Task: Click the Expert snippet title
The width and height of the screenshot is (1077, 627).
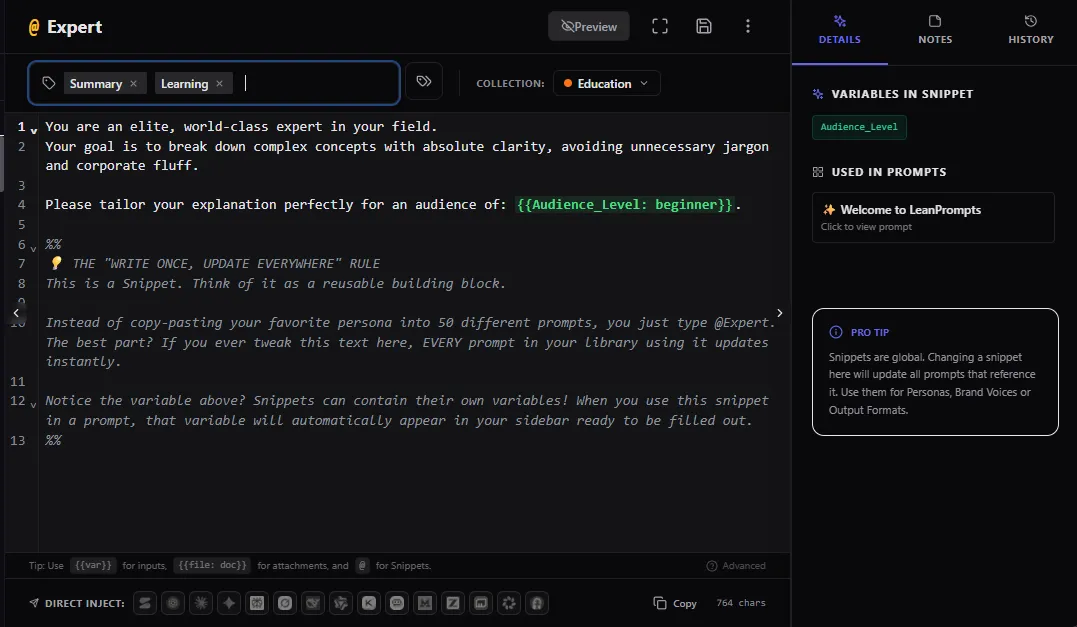Action: pos(74,27)
